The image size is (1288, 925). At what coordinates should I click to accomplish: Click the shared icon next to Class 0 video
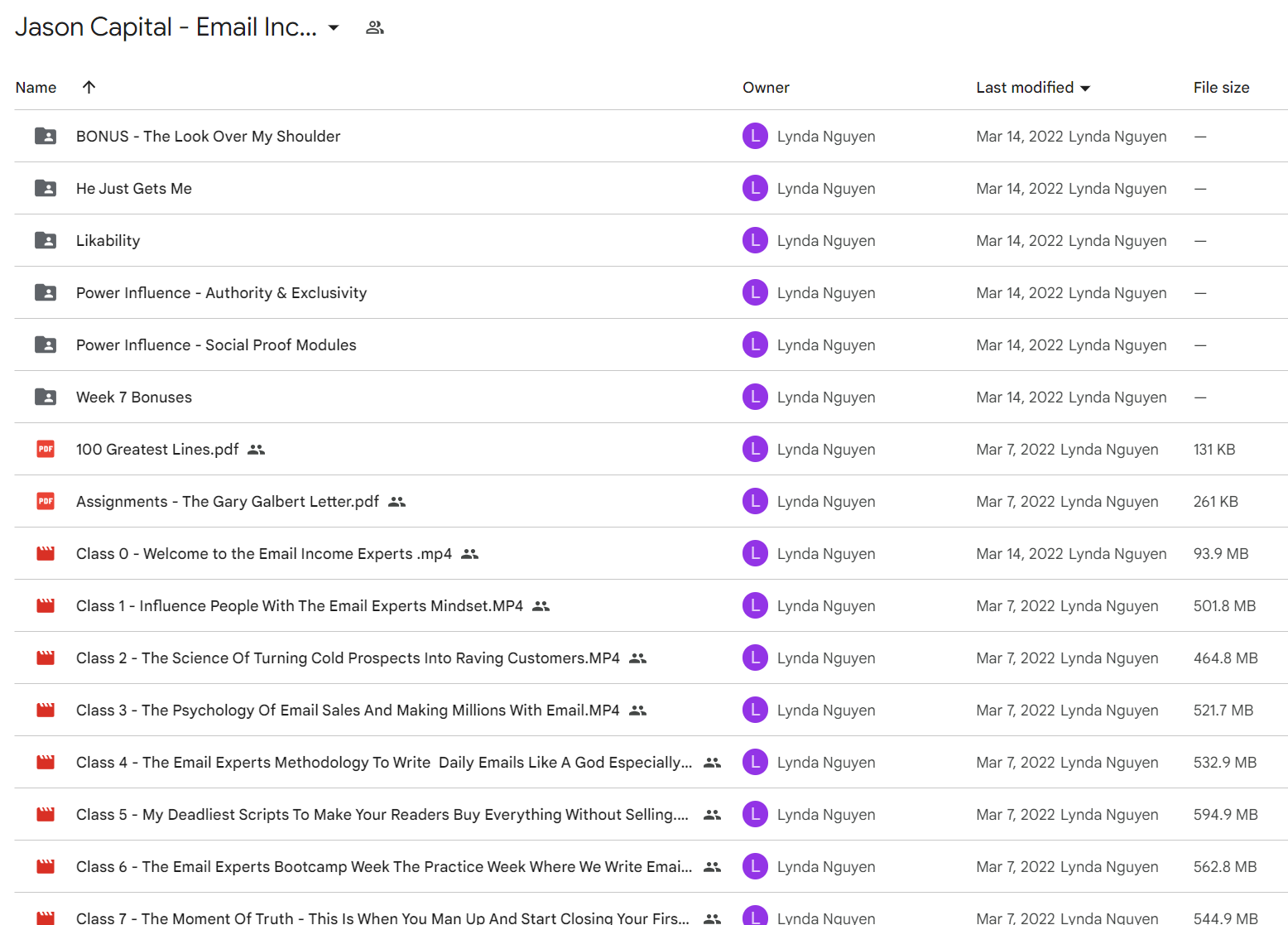[470, 554]
